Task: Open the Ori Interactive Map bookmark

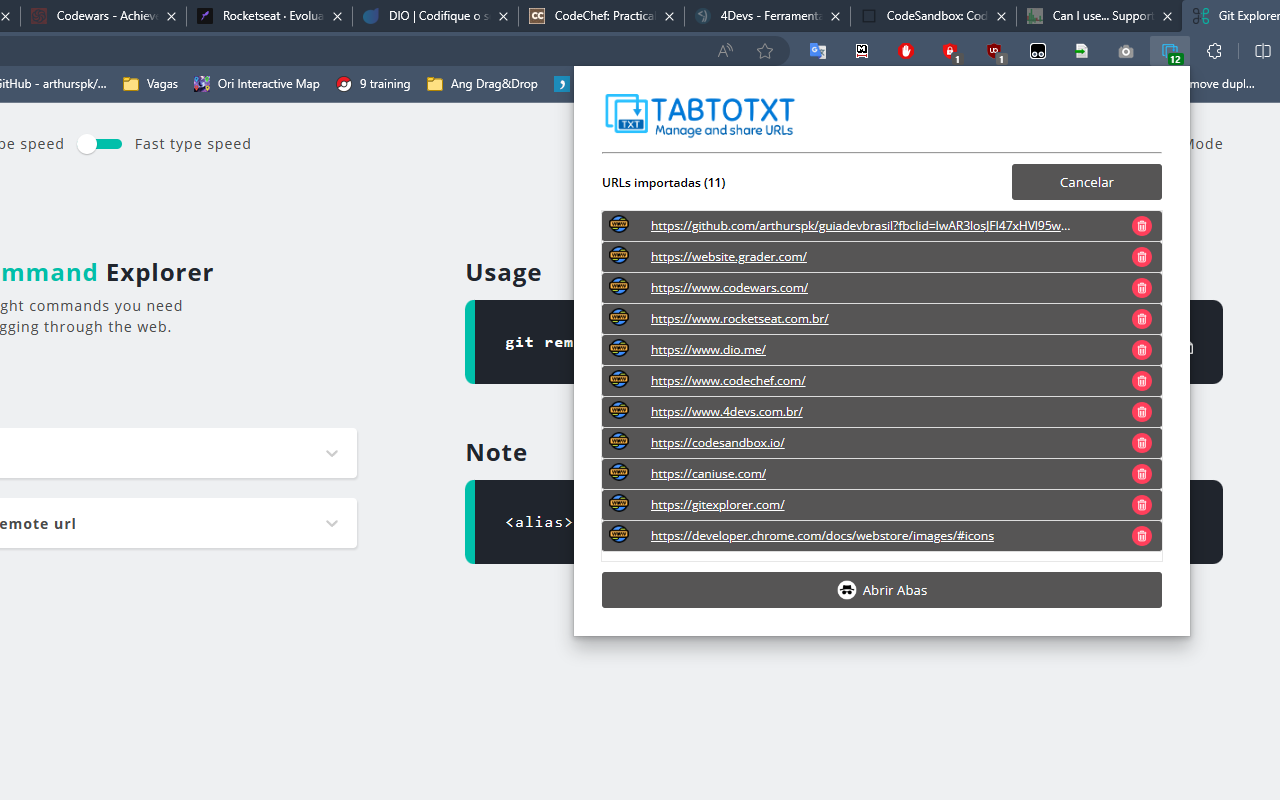Action: [257, 84]
